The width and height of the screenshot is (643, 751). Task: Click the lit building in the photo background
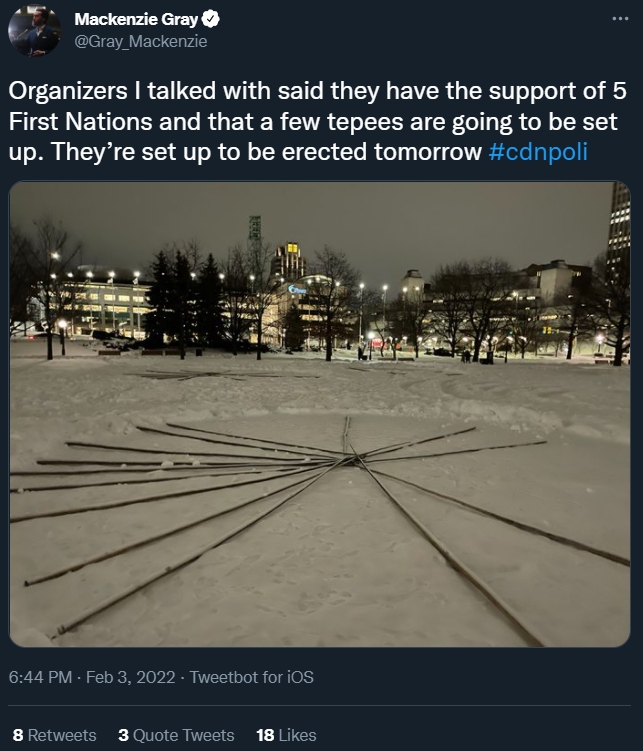click(104, 305)
